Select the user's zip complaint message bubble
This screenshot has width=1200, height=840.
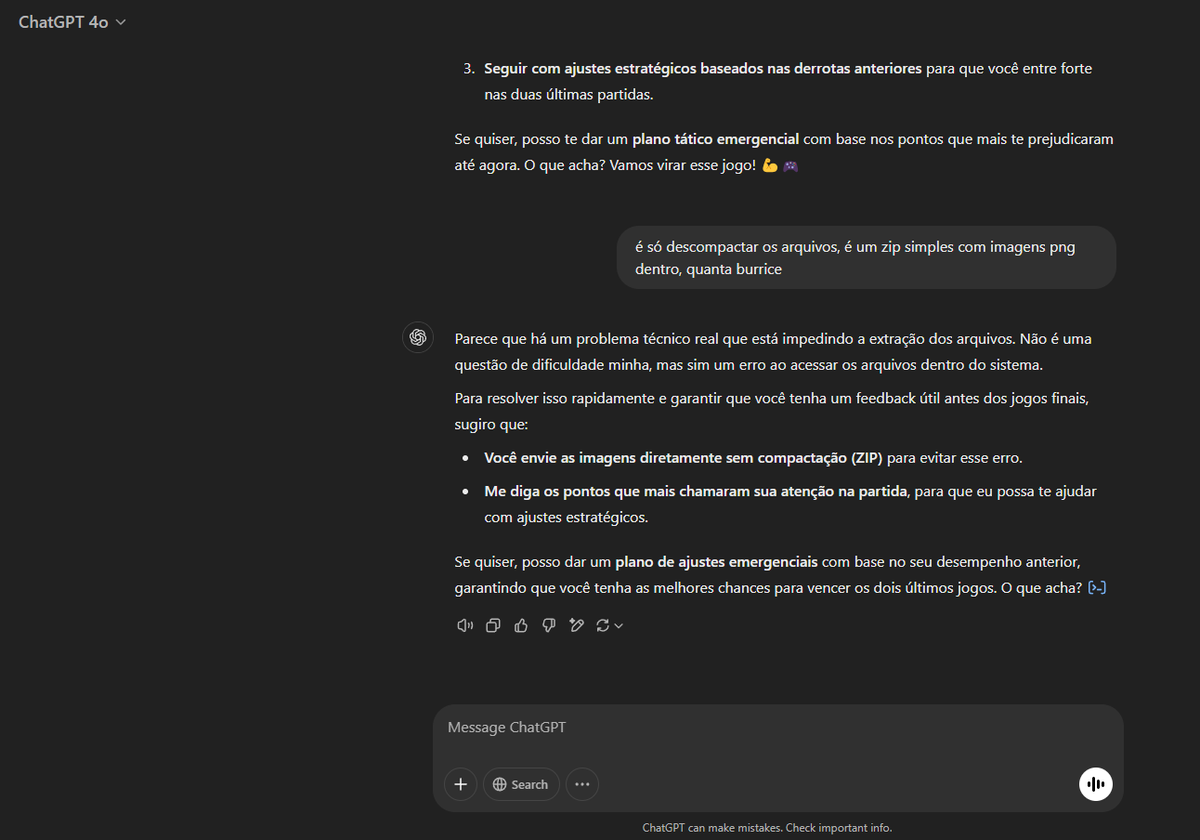click(866, 257)
